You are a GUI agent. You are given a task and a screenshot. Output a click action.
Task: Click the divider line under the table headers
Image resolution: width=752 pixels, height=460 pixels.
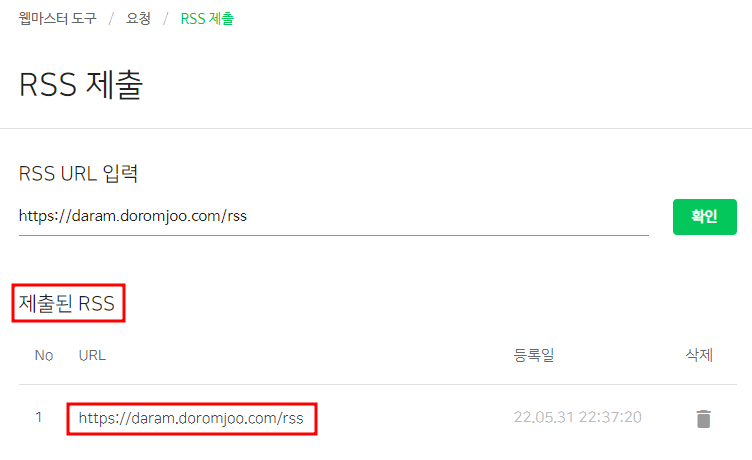tap(378, 384)
